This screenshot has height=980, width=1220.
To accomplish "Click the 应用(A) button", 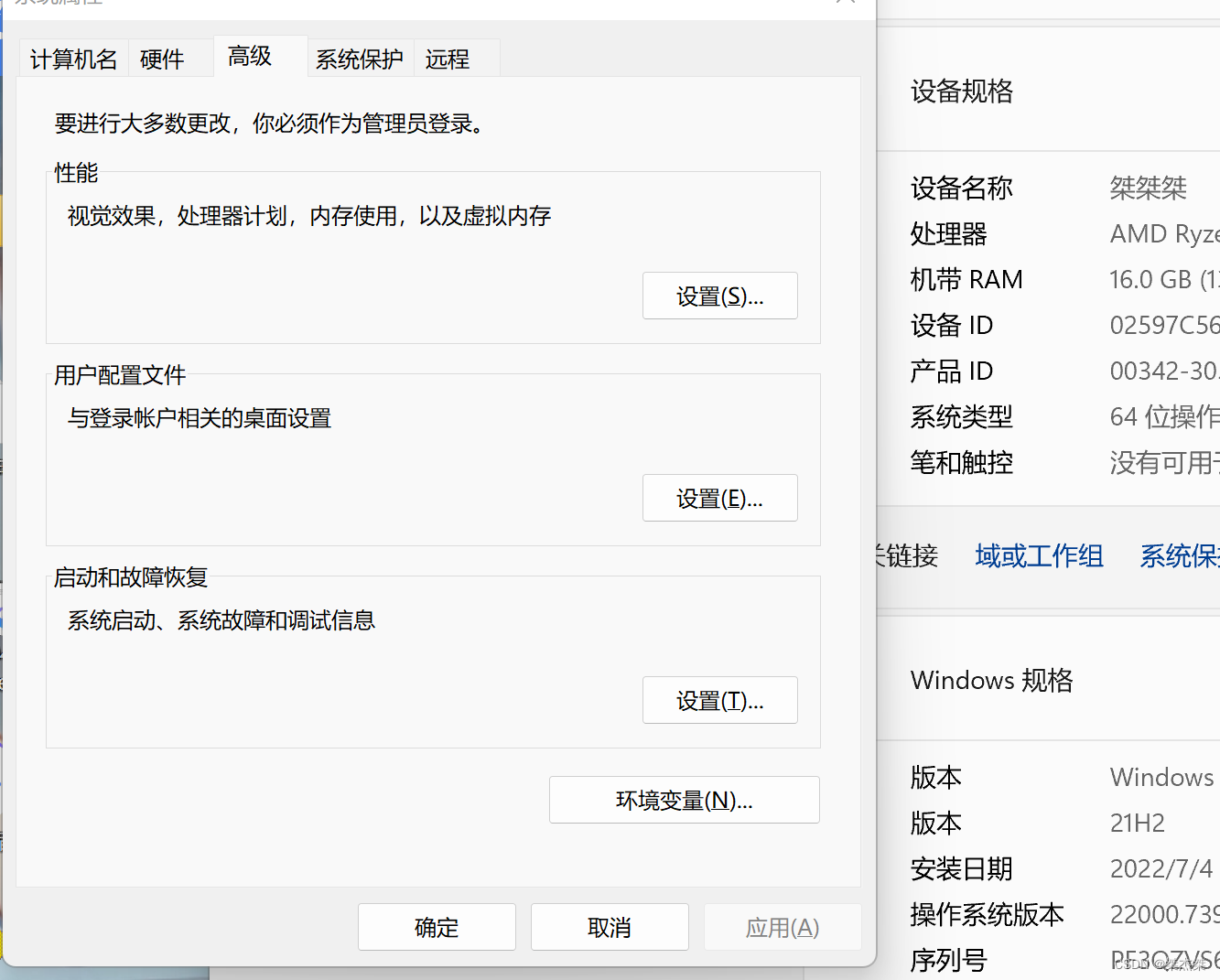I will (783, 927).
